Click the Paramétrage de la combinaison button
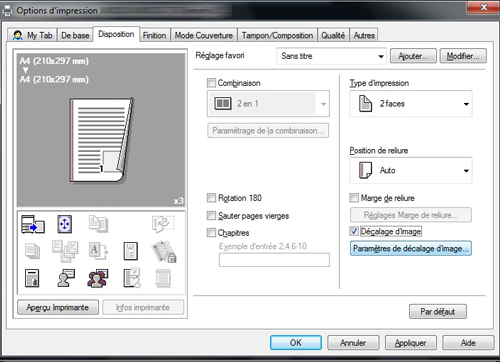The height and width of the screenshot is (362, 500). [x=268, y=131]
